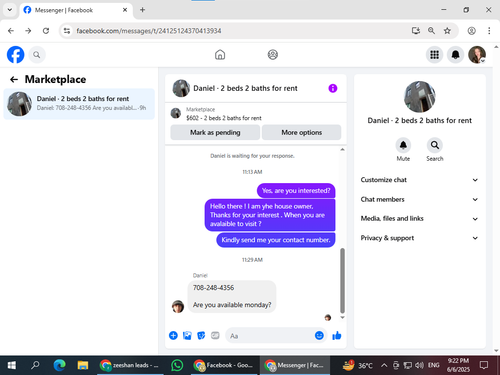Close the Messenger browser tab
Viewport: 500px width, 375px height.
pyautogui.click(x=125, y=10)
